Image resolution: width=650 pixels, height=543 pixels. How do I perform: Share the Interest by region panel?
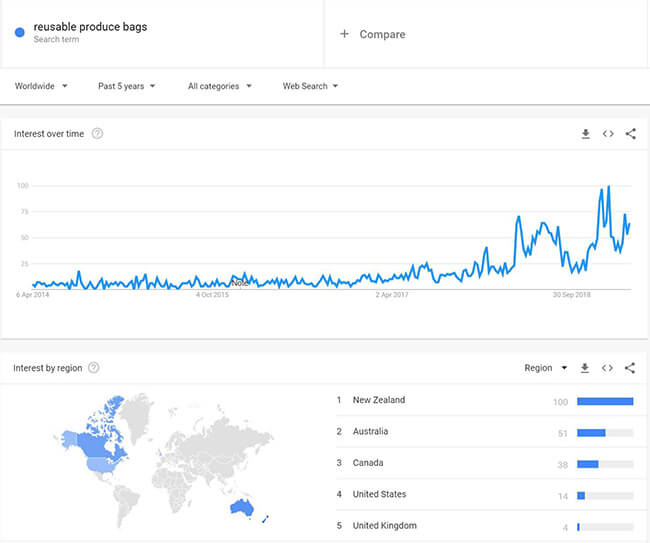(630, 368)
